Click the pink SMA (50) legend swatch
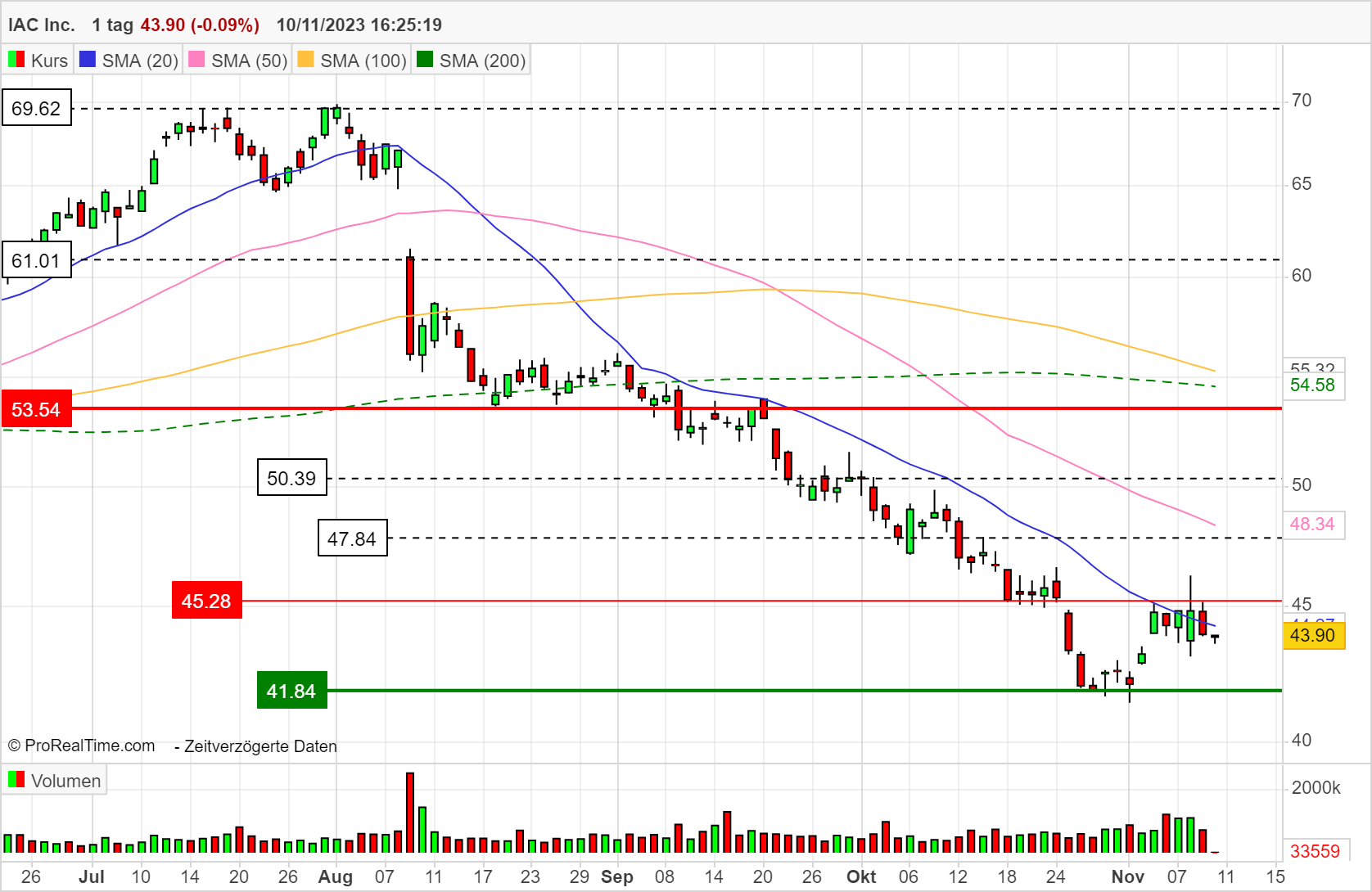Screen dimensions: 1372x892 pyautogui.click(x=196, y=60)
